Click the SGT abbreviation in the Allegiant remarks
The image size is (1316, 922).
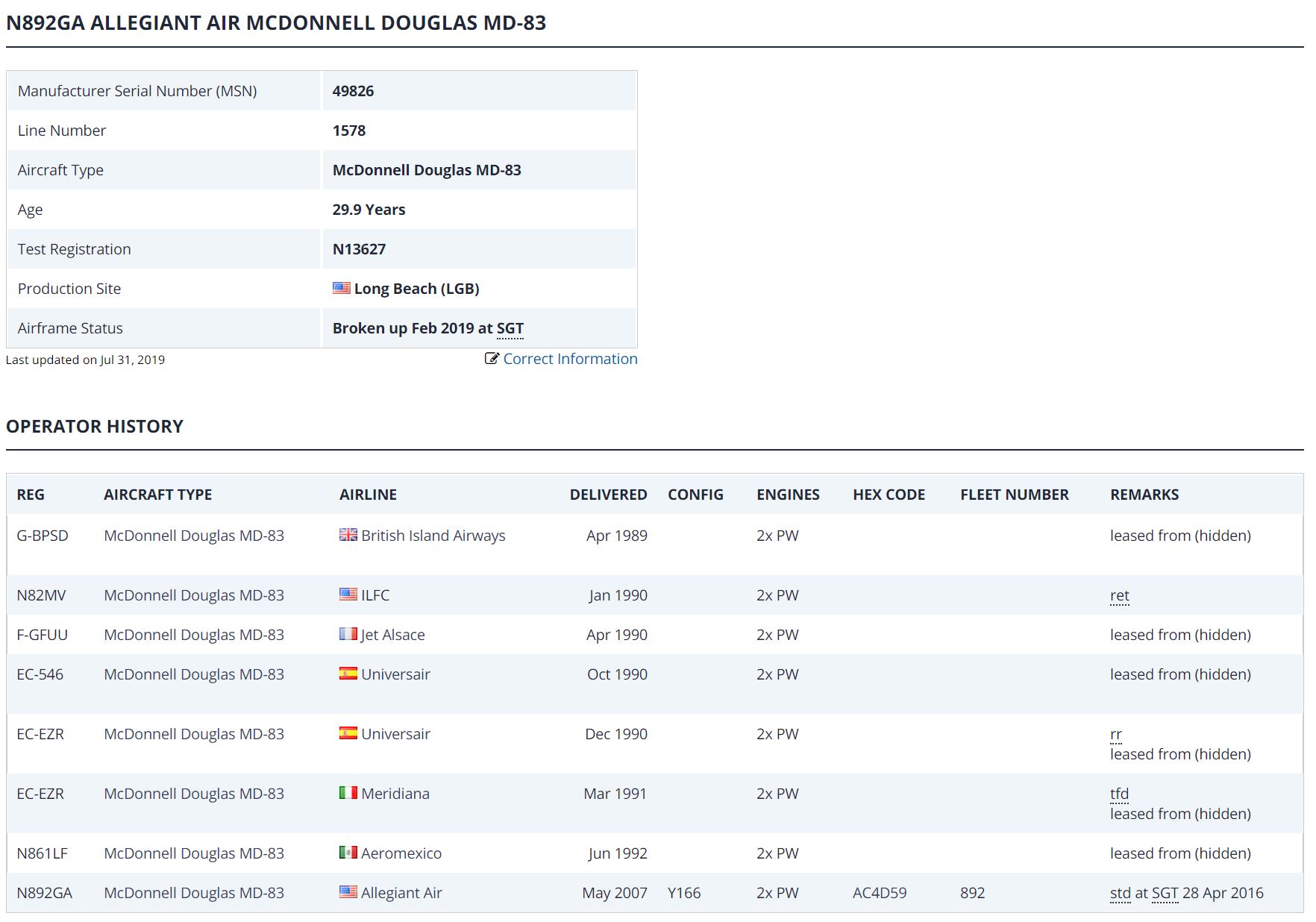click(1165, 893)
